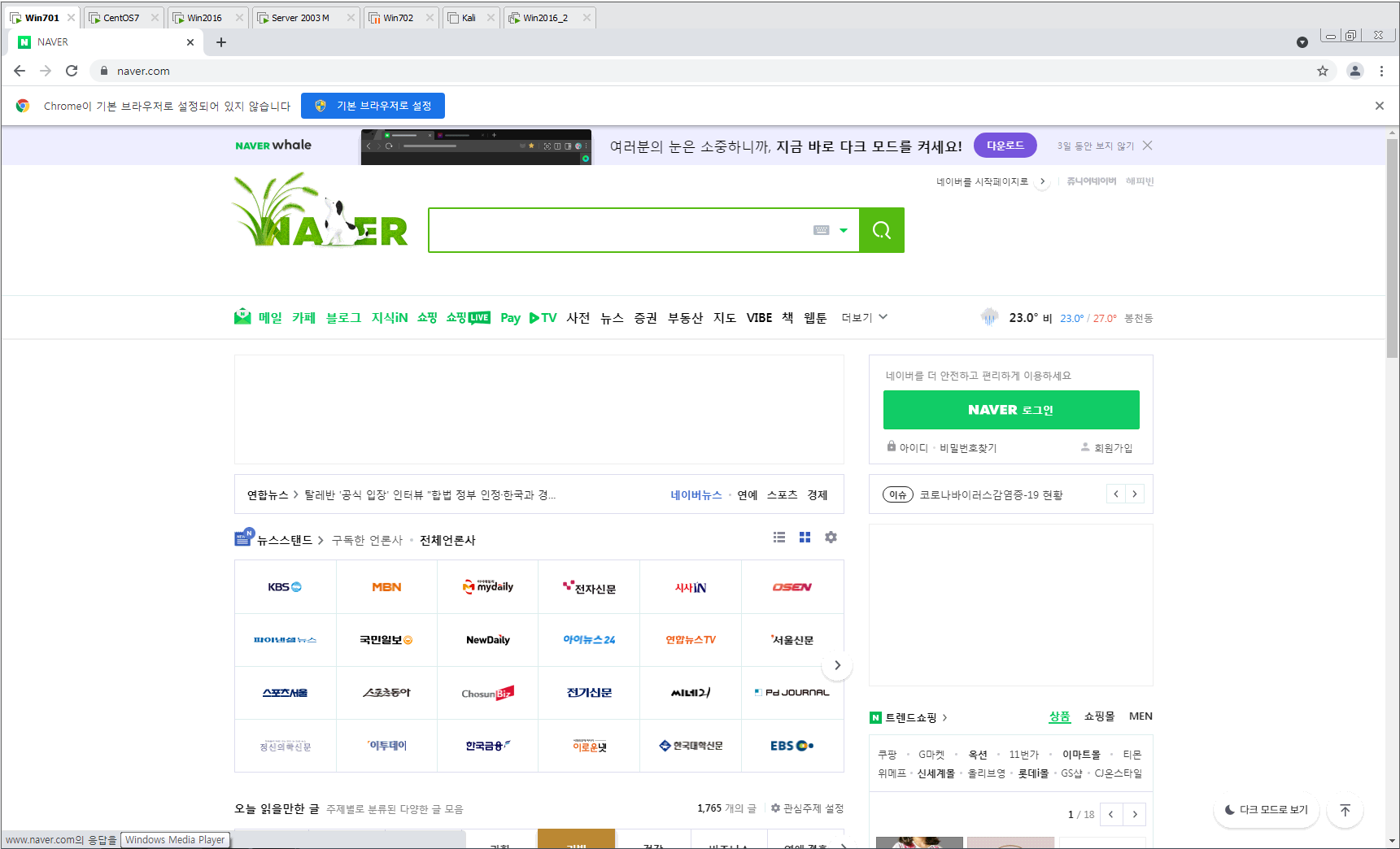
Task: Open the VIBE menu item
Action: coord(759,317)
